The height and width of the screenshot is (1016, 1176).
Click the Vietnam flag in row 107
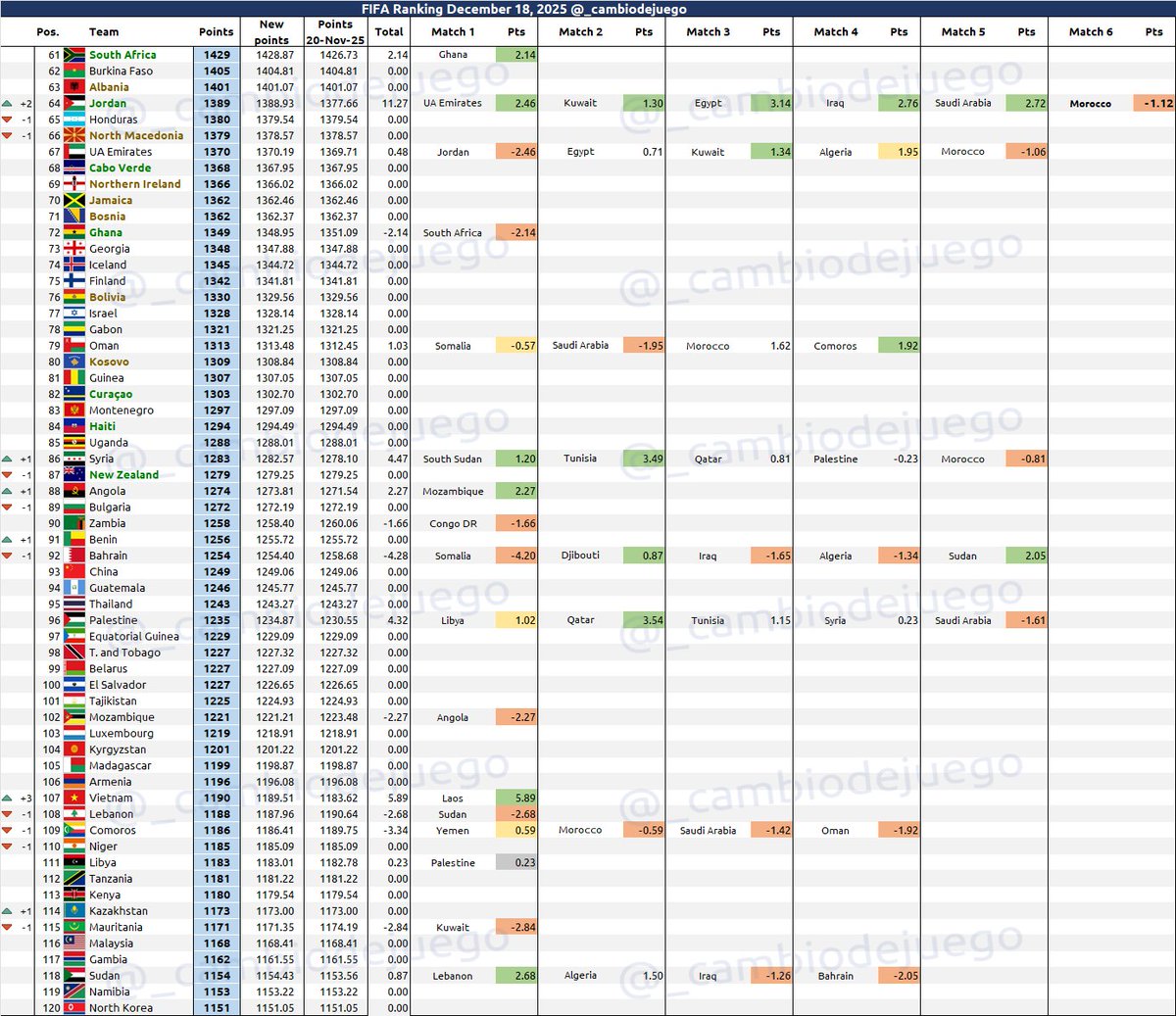(74, 798)
